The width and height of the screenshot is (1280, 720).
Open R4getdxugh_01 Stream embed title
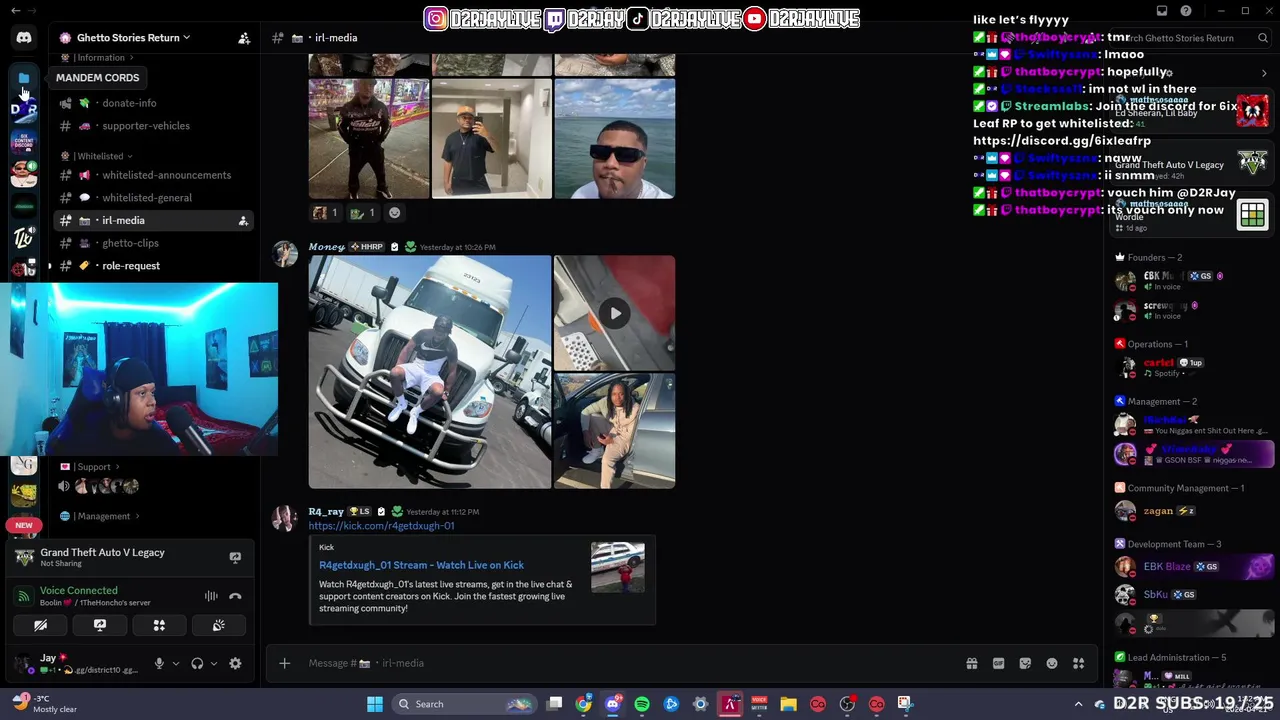pos(421,565)
